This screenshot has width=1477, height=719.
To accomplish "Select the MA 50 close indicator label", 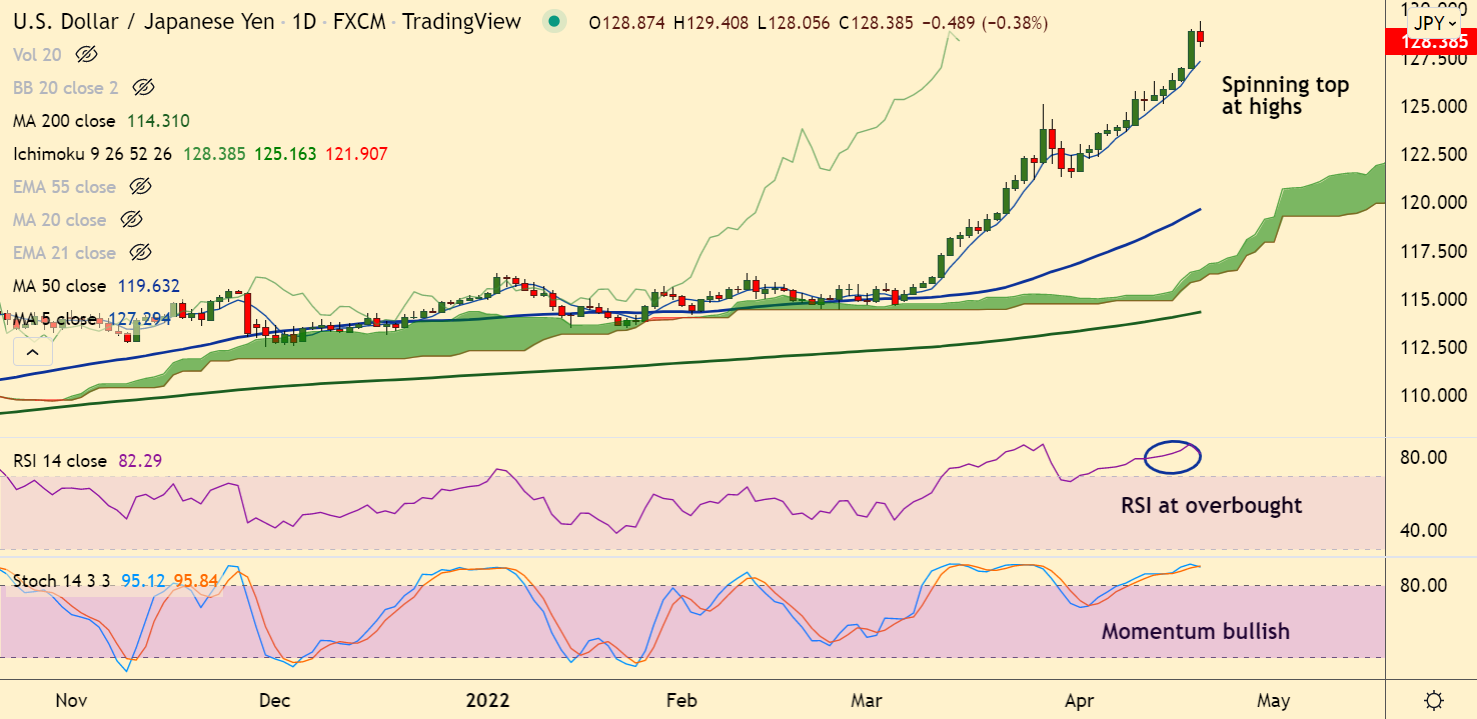I will coord(60,286).
